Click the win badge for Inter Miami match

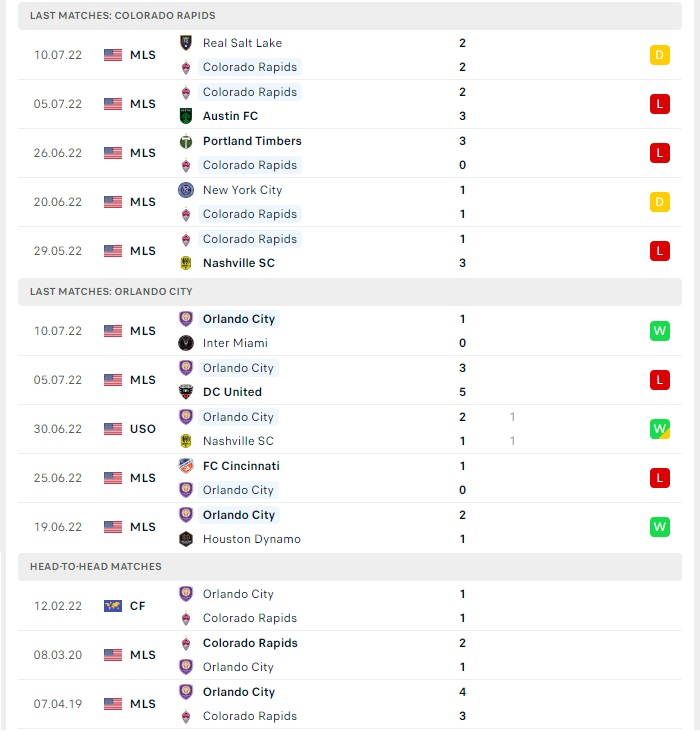659,331
